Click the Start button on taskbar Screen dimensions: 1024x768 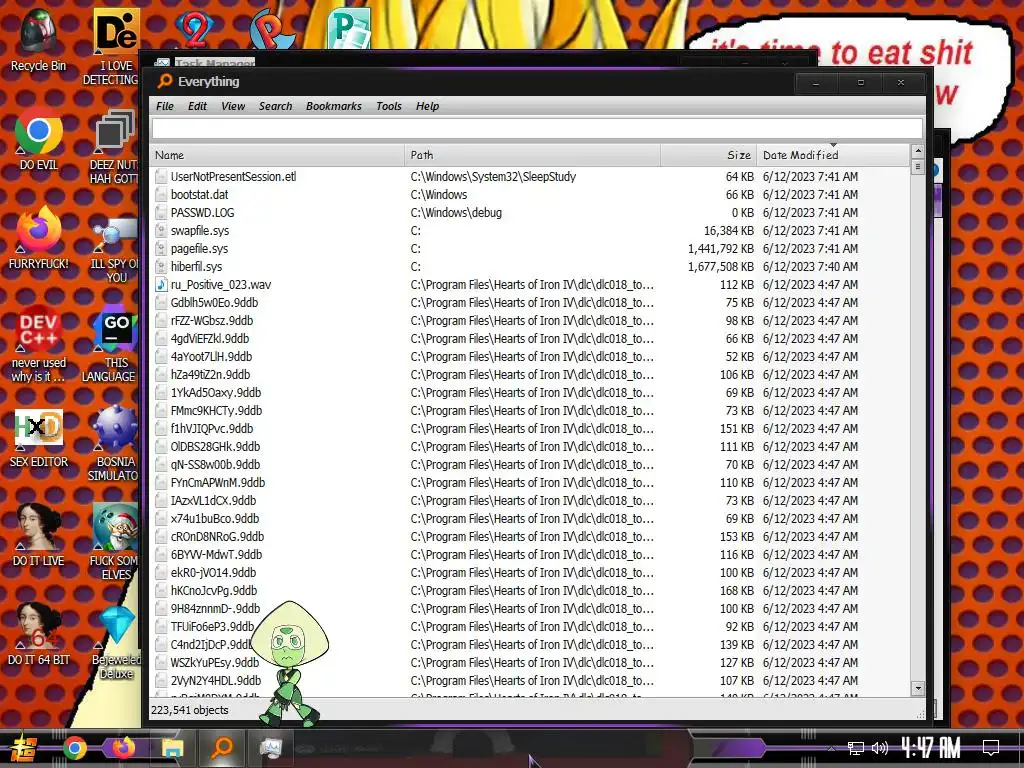coord(22,748)
